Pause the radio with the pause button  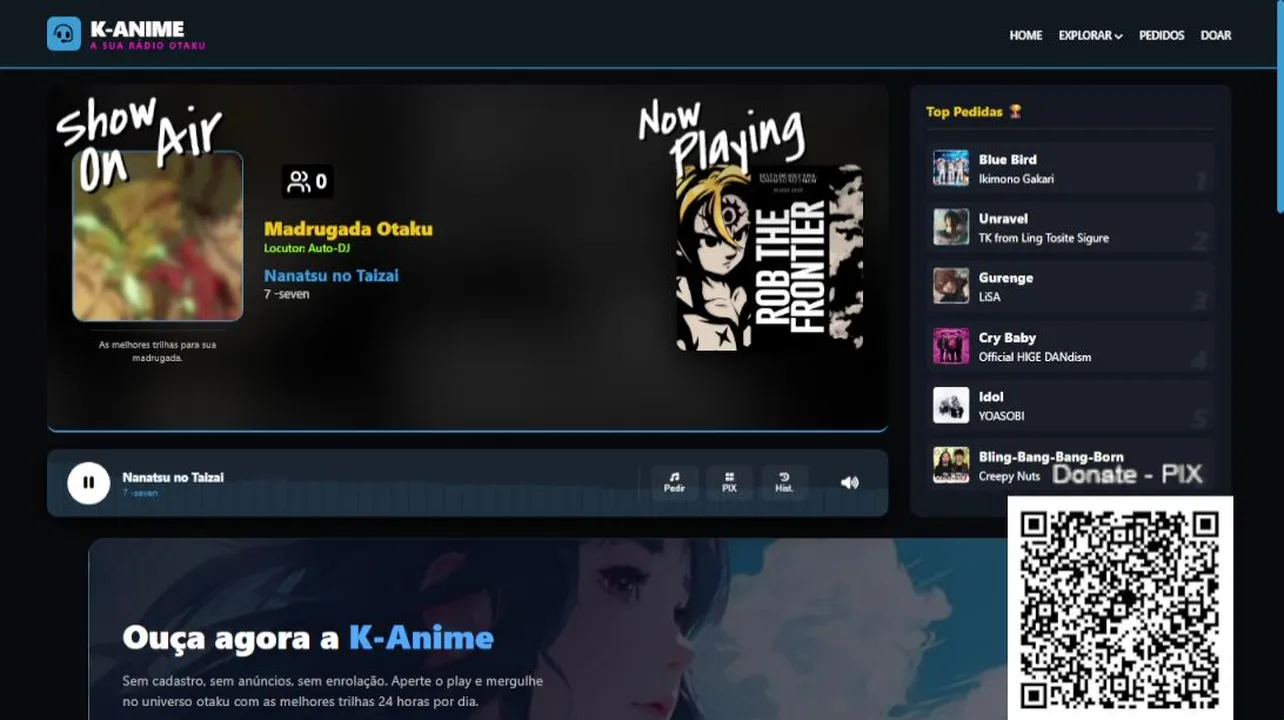click(x=88, y=483)
